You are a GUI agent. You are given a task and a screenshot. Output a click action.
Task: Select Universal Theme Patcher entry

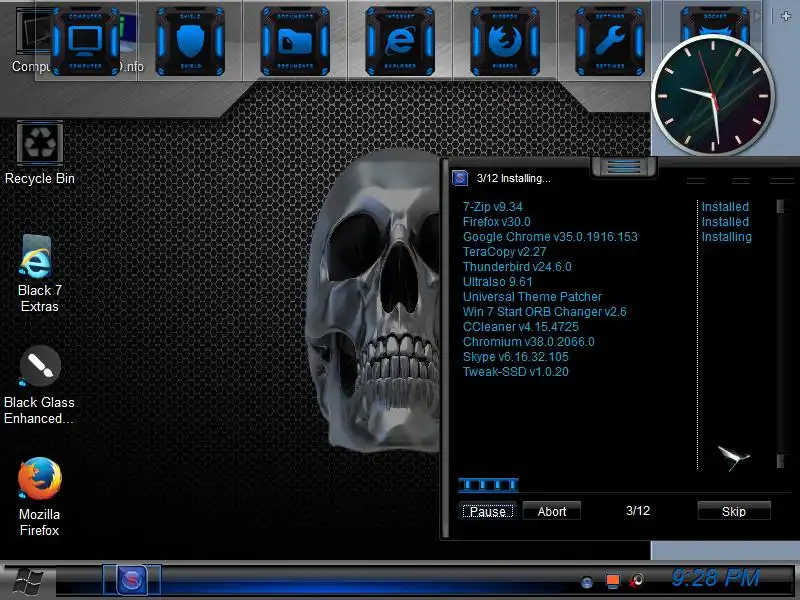coord(532,296)
